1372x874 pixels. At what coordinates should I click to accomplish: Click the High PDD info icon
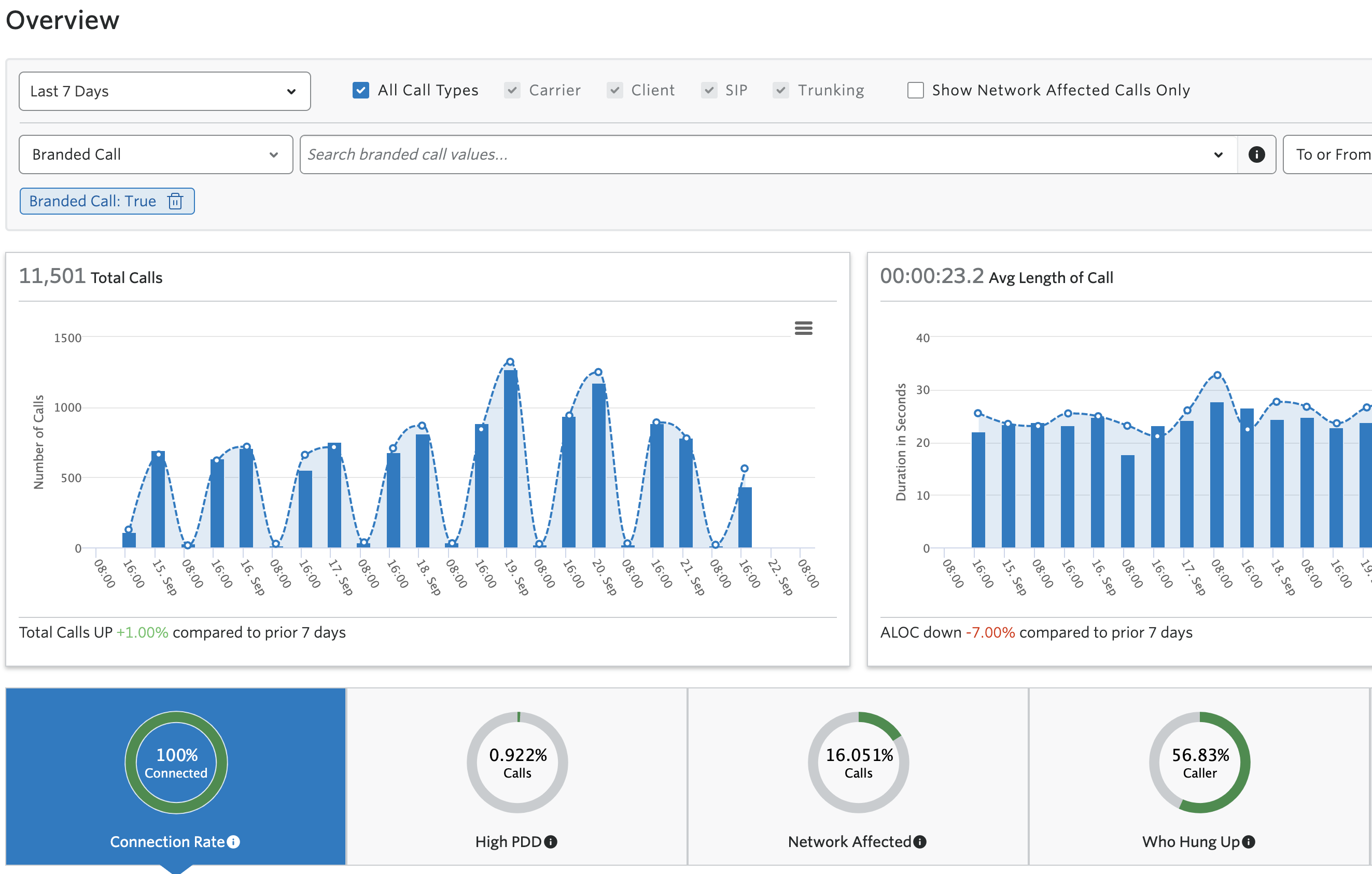550,841
